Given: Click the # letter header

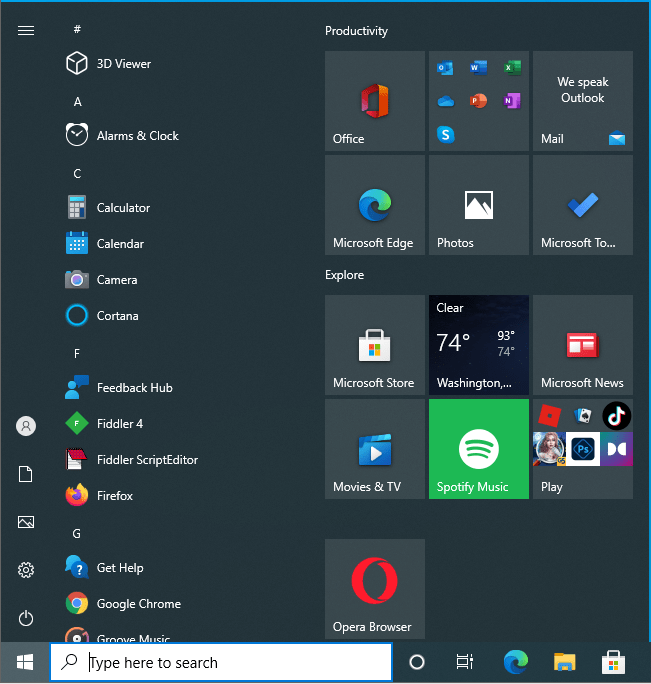Looking at the screenshot, I should tap(77, 29).
